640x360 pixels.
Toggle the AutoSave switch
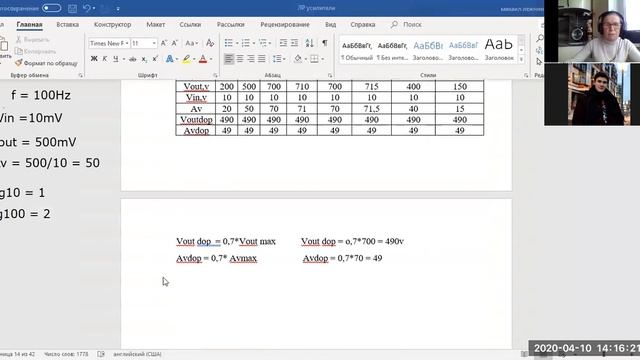tap(51, 8)
